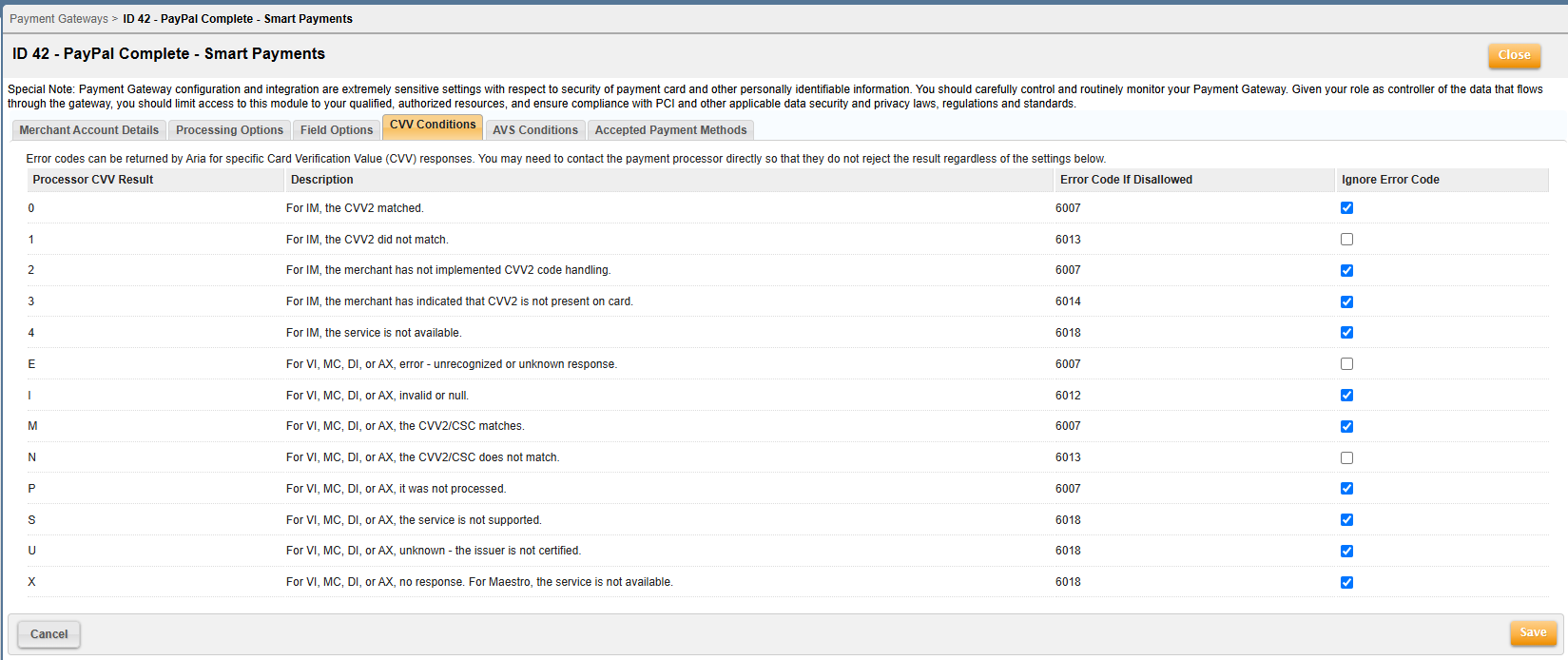1568x660 pixels.
Task: Uncheck Ignore Error Code for CVV result 0
Action: (1346, 208)
